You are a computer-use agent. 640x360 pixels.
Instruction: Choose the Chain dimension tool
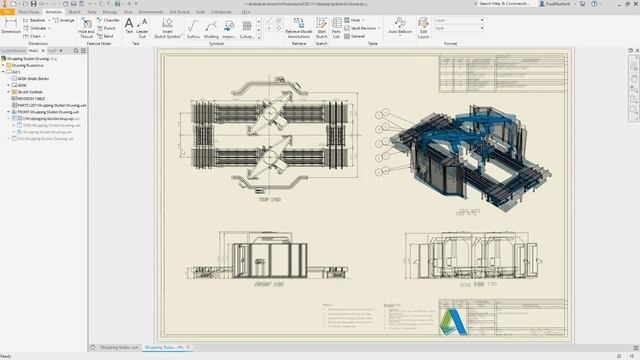point(32,36)
